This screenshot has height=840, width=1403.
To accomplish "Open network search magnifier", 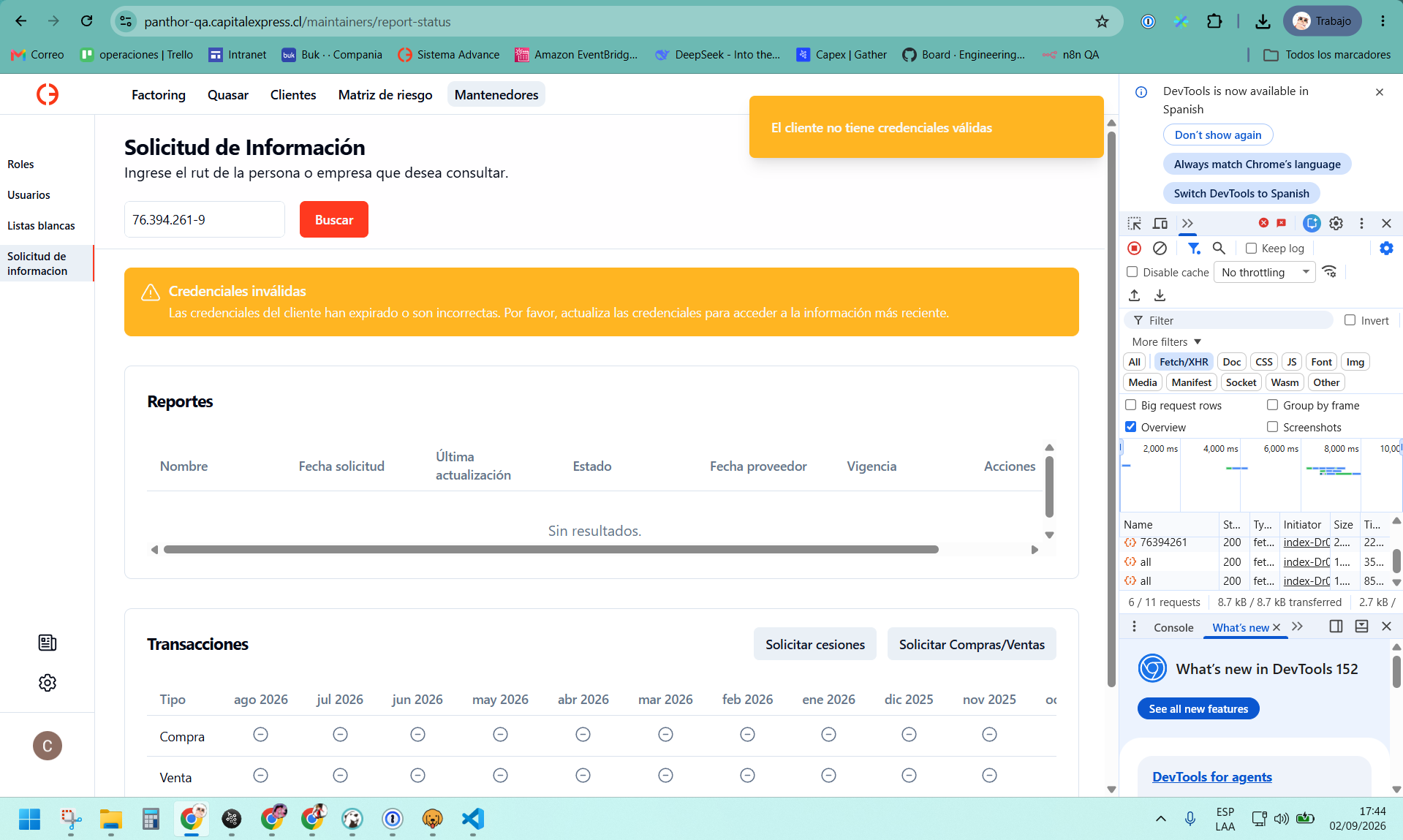I will (1219, 249).
